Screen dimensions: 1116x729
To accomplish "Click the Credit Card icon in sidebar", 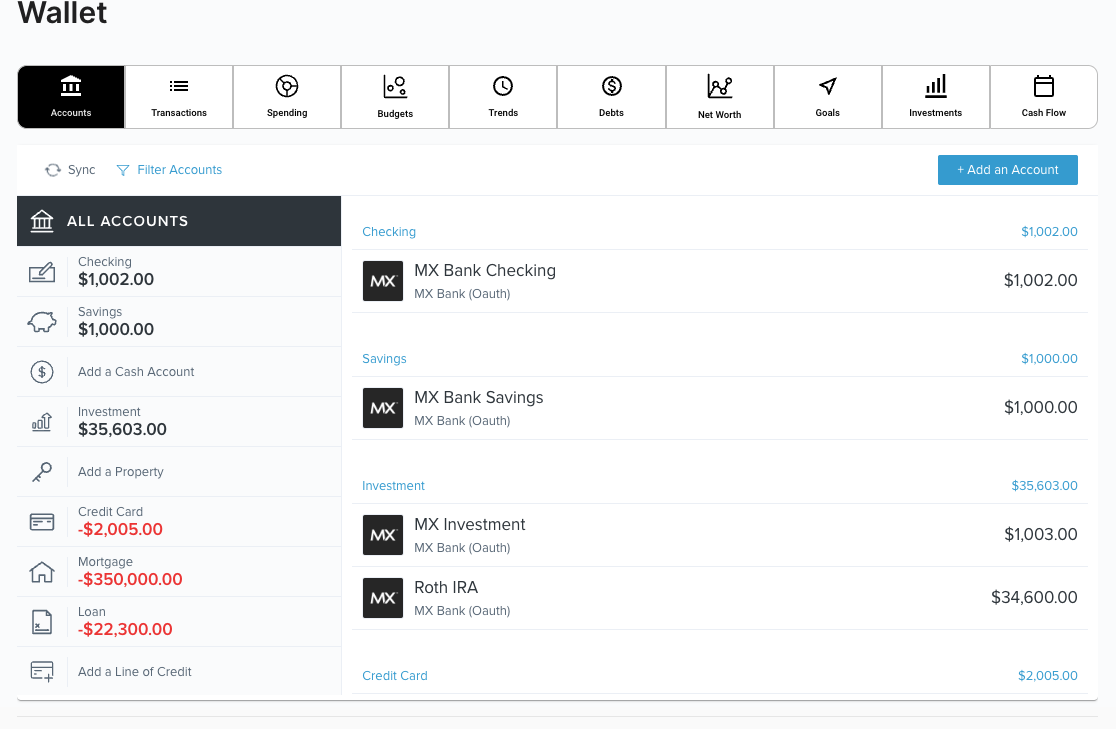I will 42,522.
